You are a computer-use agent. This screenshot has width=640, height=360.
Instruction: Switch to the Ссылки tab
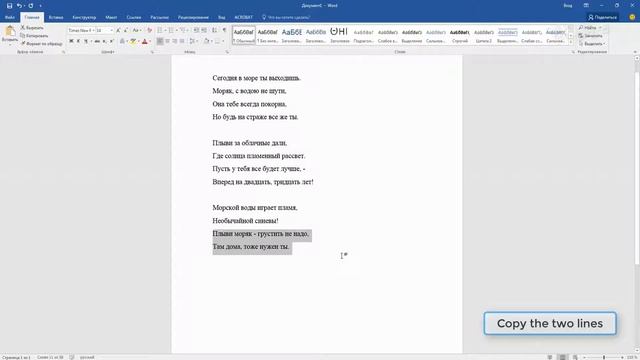pyautogui.click(x=134, y=17)
